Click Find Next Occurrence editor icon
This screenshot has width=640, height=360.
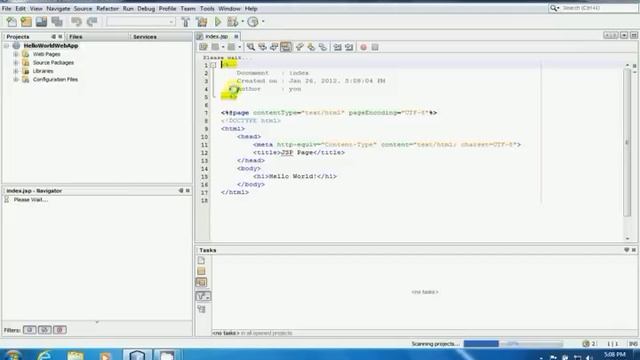(x=274, y=47)
